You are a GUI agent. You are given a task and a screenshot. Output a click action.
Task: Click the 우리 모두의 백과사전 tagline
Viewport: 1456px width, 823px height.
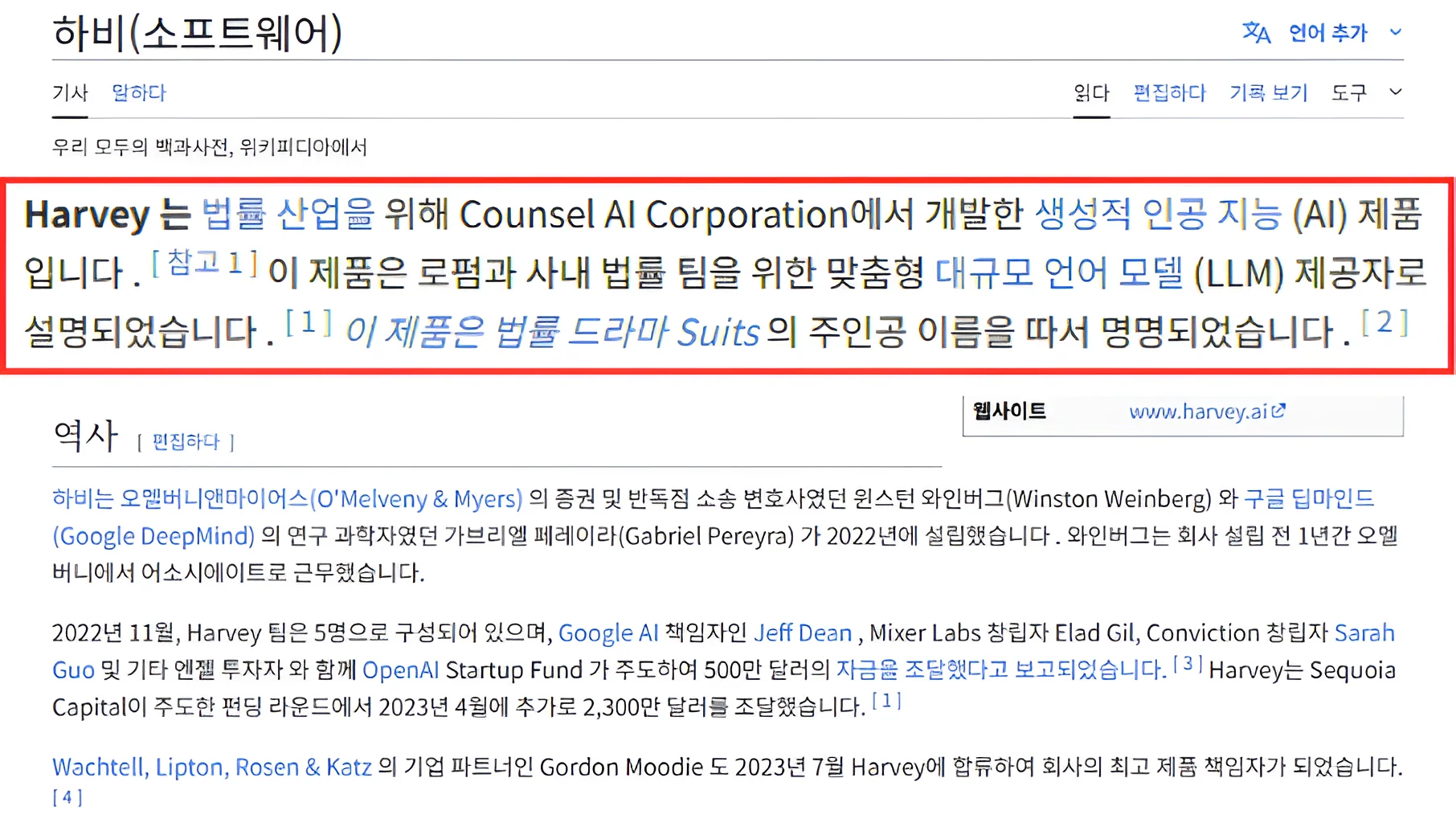tap(210, 147)
